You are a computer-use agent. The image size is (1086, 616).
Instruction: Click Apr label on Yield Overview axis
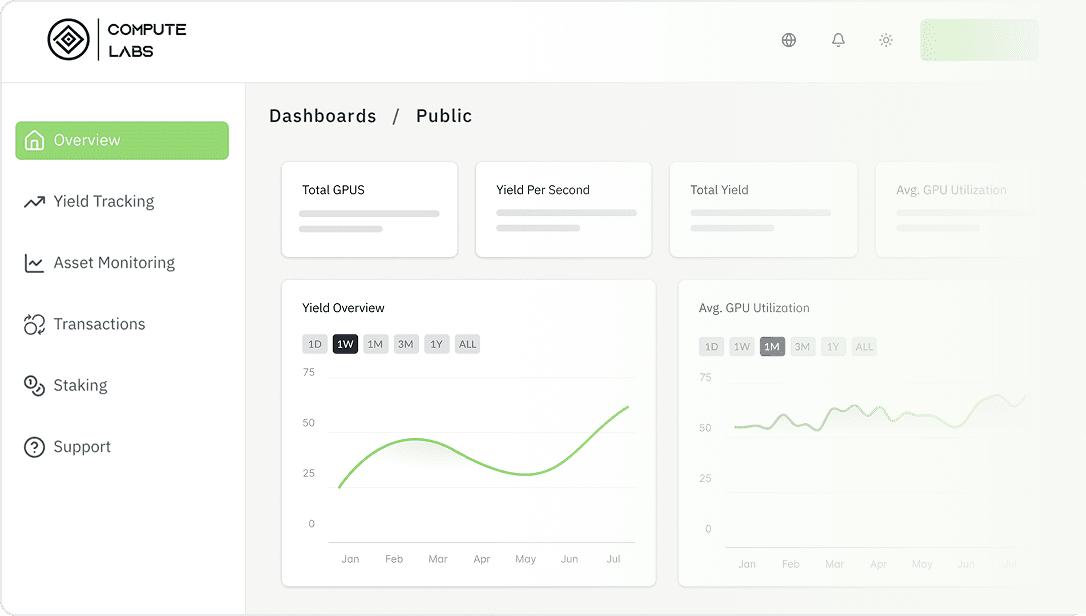pos(482,558)
